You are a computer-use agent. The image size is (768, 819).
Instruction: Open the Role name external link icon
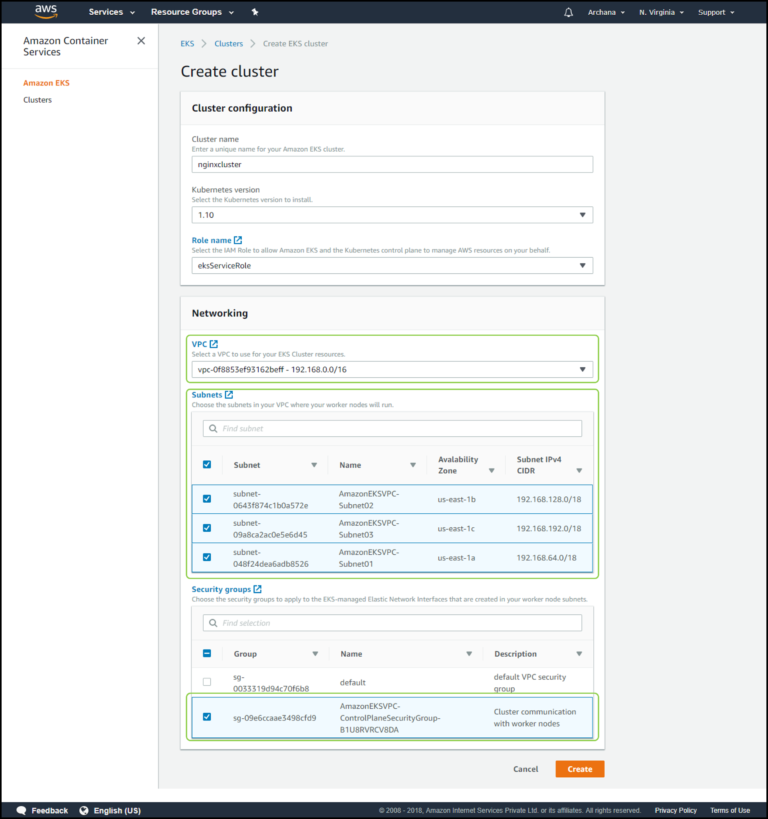pos(239,240)
